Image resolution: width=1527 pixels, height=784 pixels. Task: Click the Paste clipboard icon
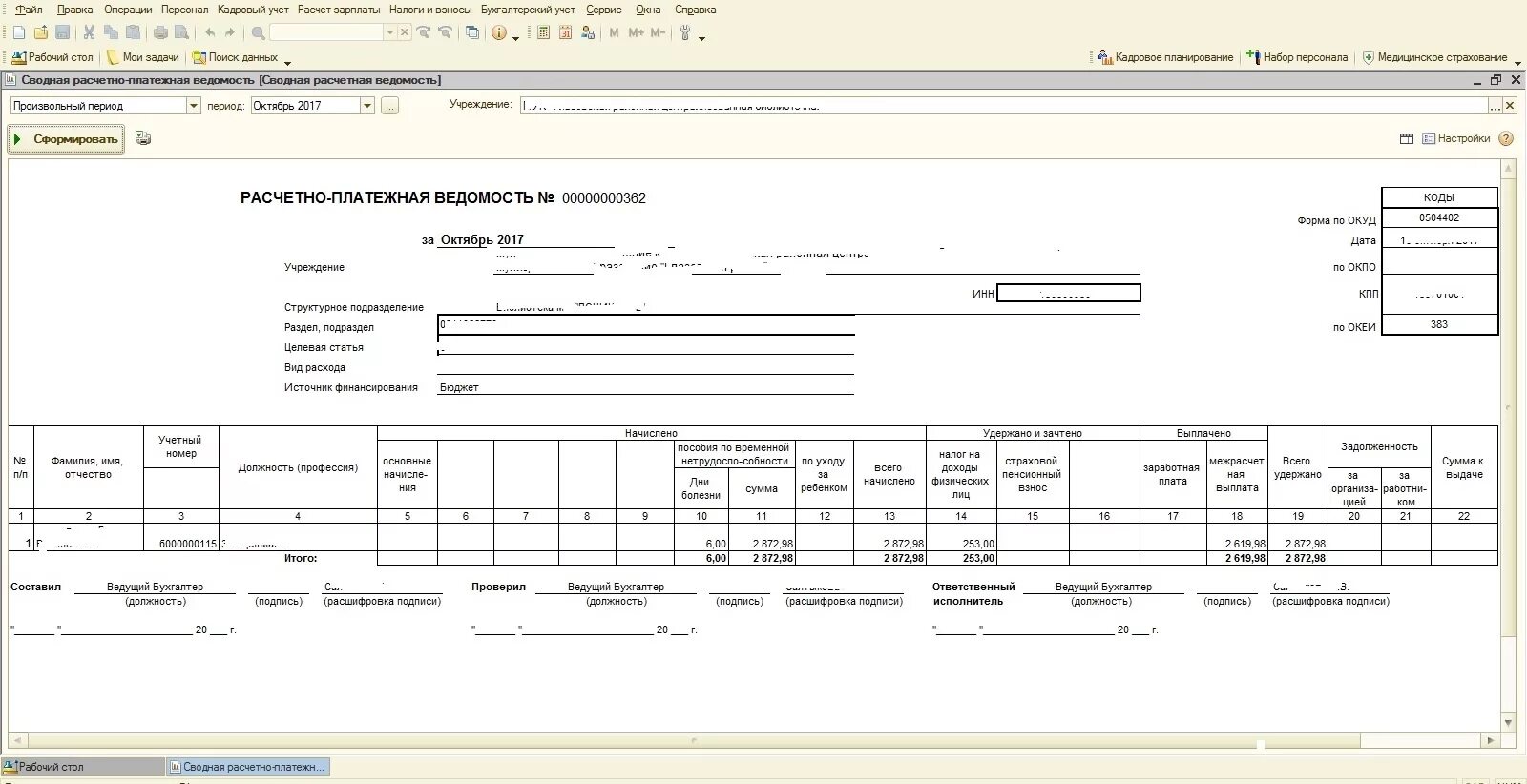(133, 32)
